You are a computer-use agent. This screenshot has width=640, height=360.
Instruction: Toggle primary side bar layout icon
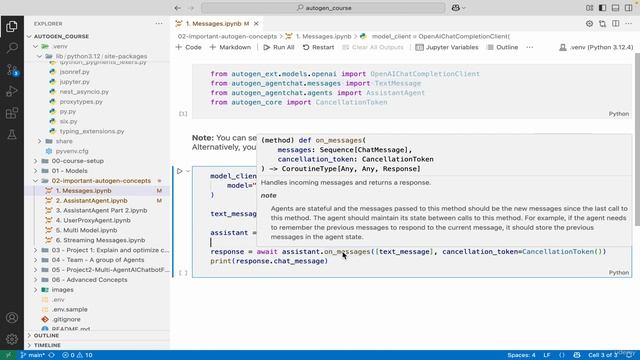(602, 8)
